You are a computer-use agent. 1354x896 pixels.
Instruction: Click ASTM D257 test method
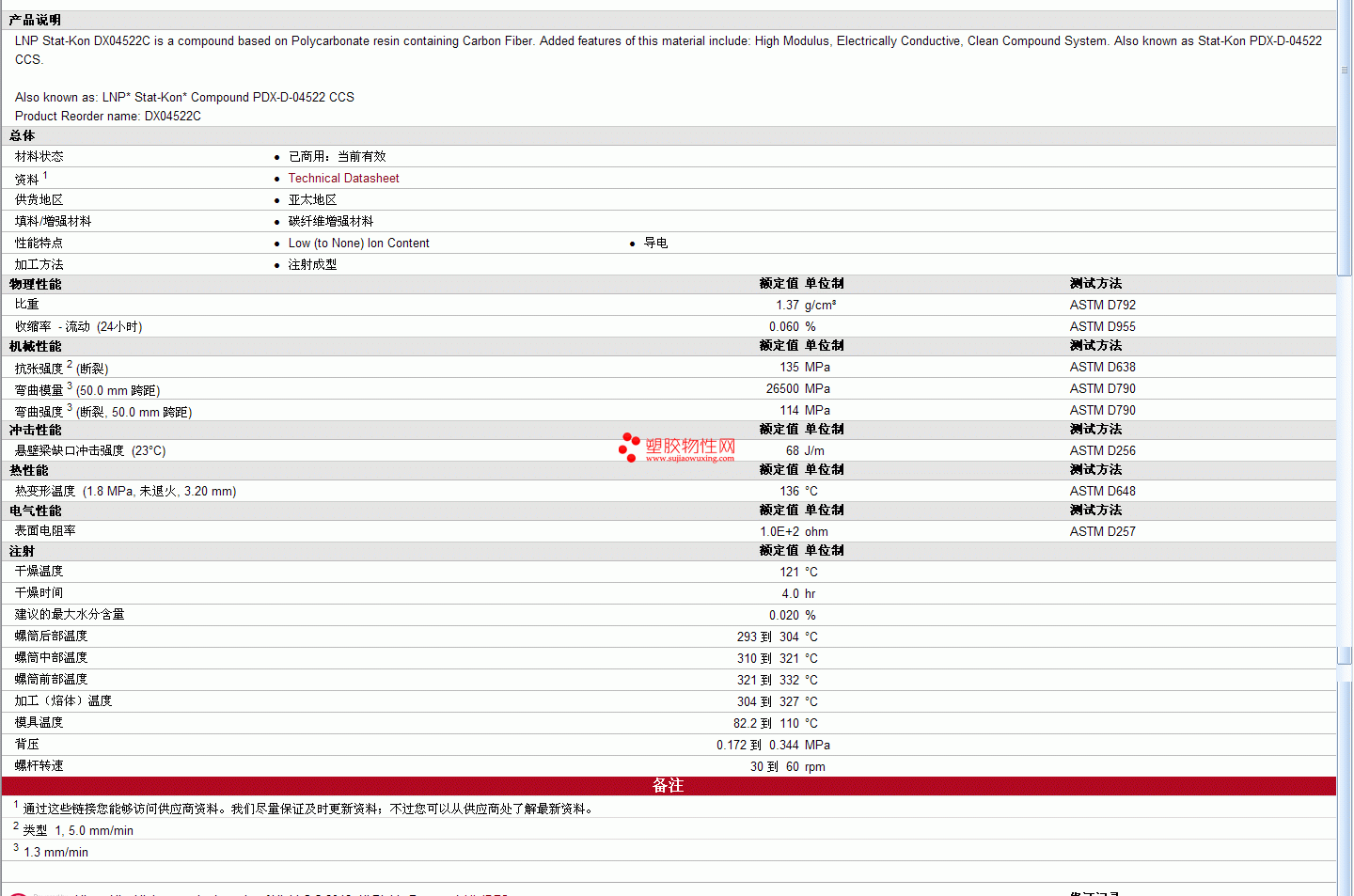click(x=1102, y=531)
